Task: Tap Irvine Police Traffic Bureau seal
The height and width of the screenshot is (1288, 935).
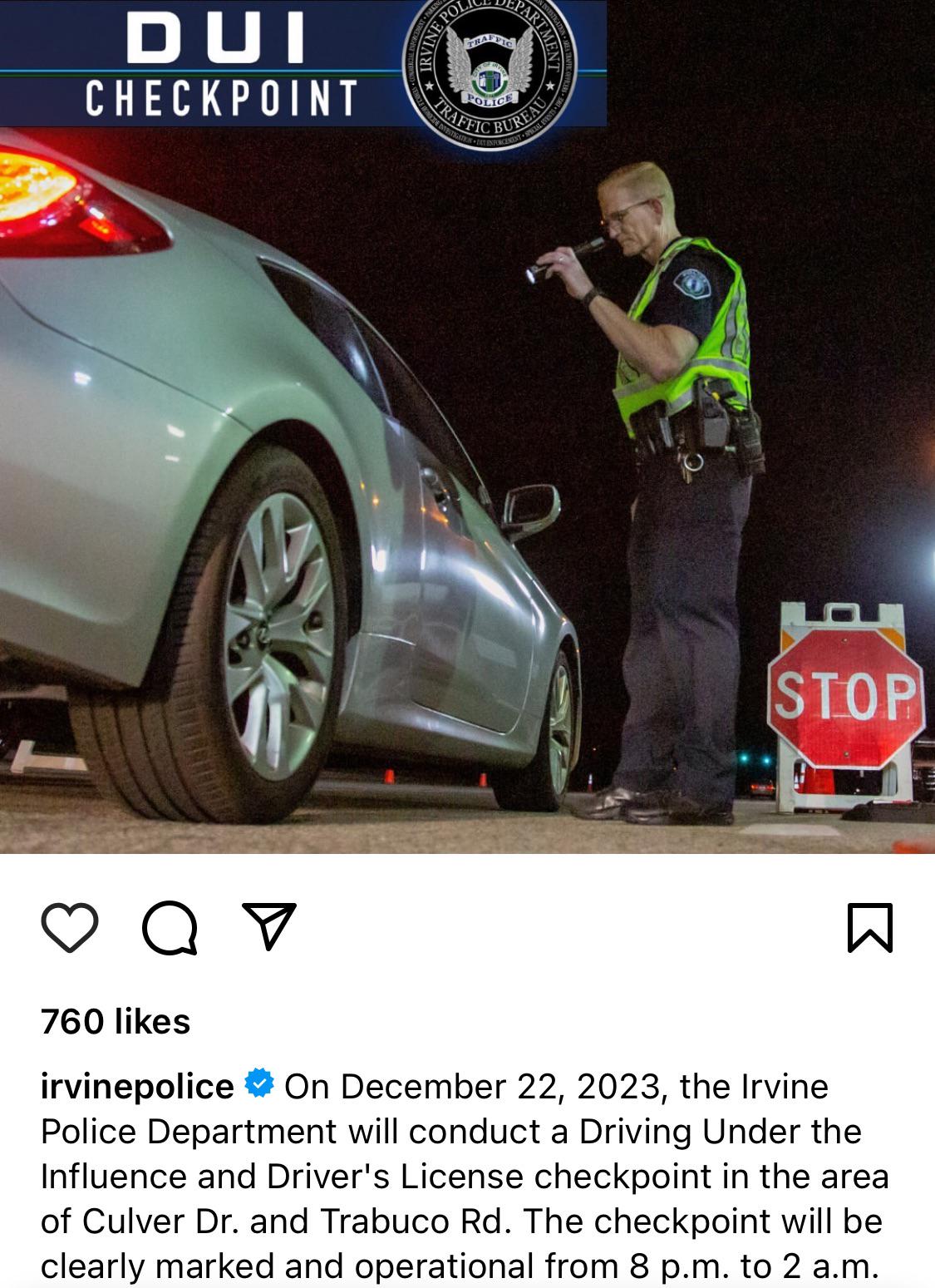Action: 489,72
